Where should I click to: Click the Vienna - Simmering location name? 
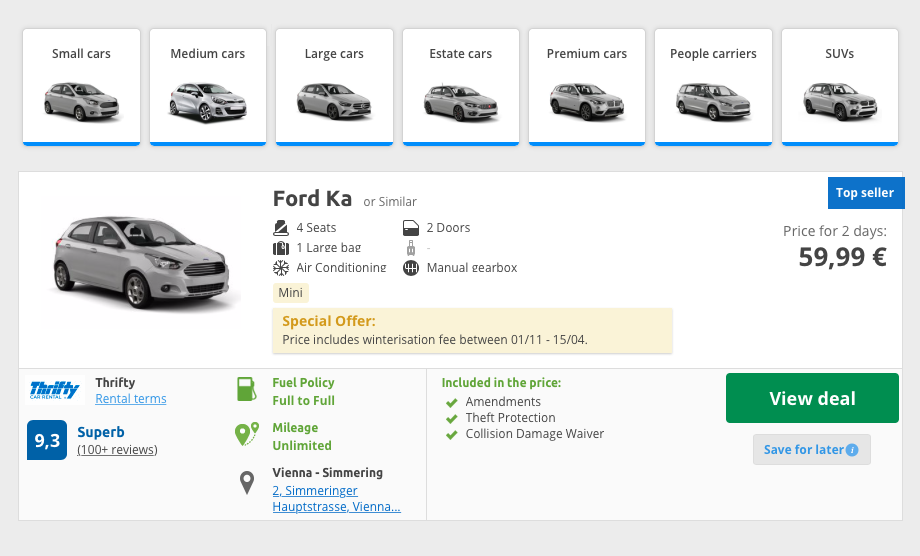tap(327, 473)
